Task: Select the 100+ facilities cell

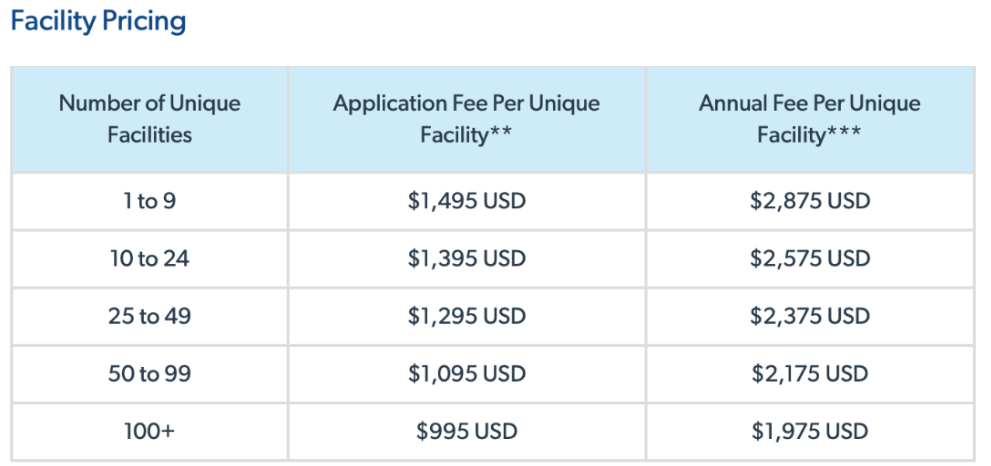Action: [x=150, y=432]
